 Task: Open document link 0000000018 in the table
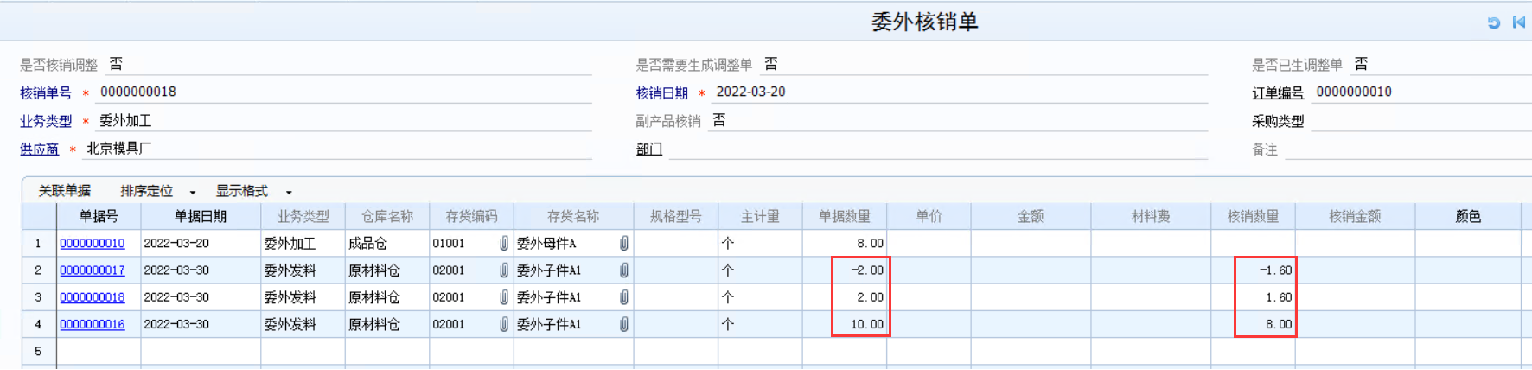(92, 297)
